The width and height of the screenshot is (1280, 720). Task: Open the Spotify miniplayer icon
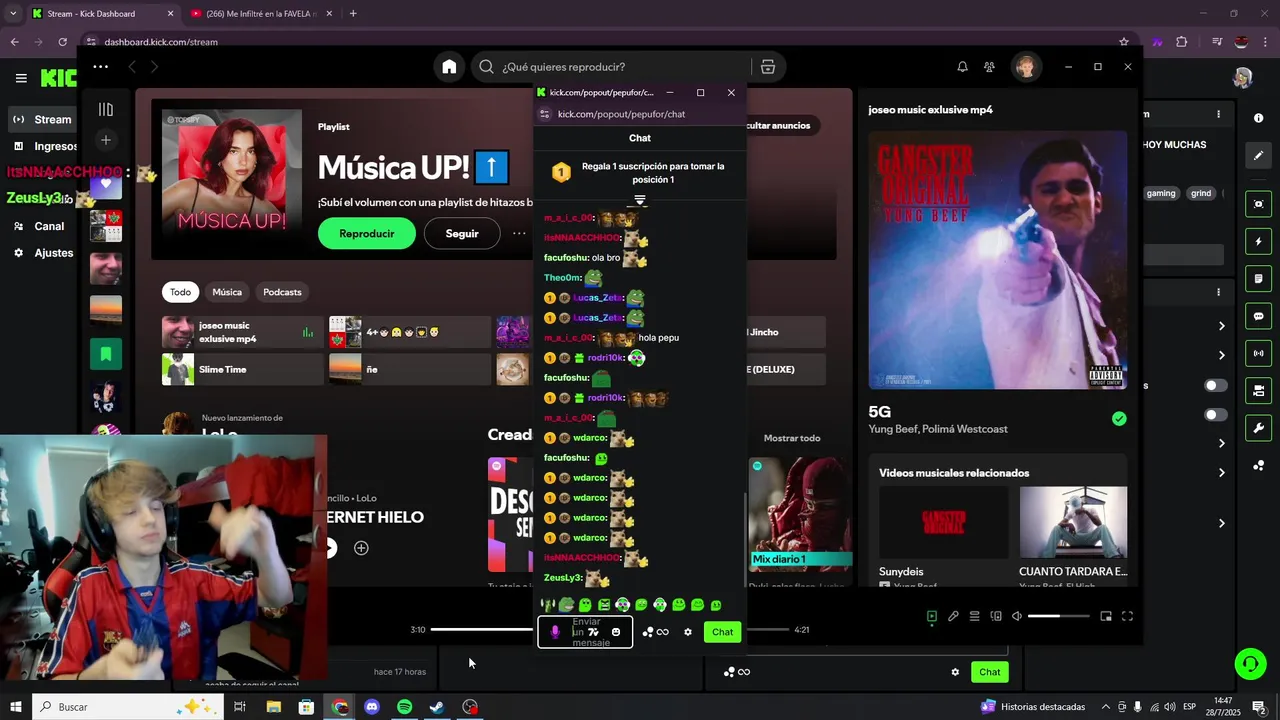(x=1106, y=617)
